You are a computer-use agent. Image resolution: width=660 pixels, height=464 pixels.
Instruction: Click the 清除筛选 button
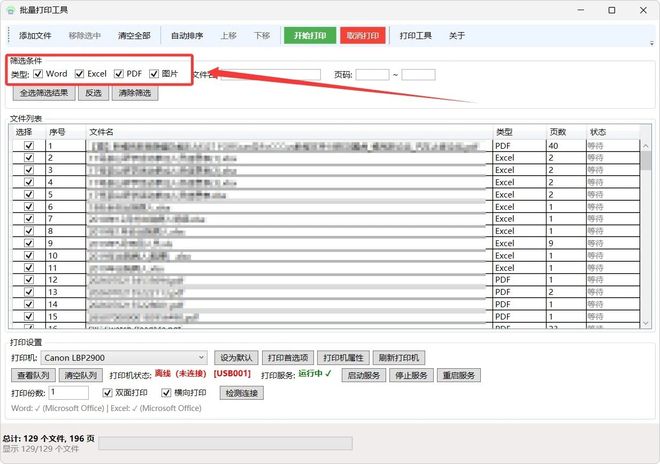[x=135, y=93]
